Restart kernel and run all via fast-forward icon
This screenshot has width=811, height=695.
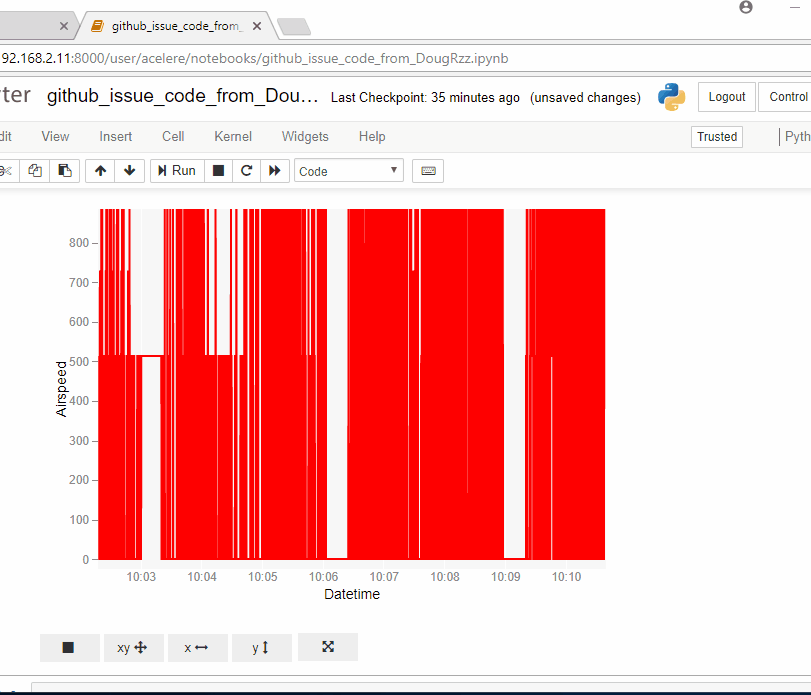274,170
